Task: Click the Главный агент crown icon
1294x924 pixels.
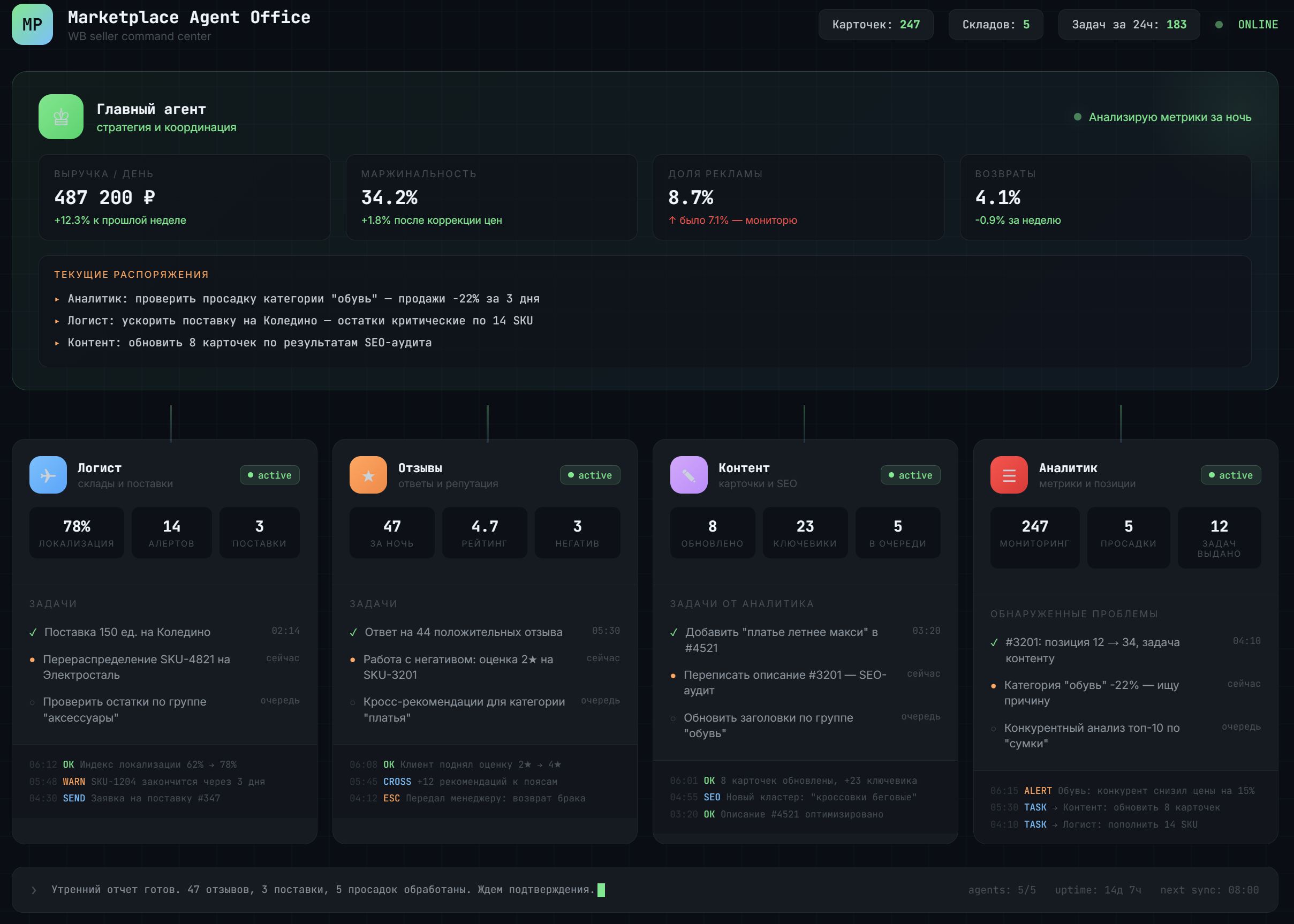Action: point(61,117)
